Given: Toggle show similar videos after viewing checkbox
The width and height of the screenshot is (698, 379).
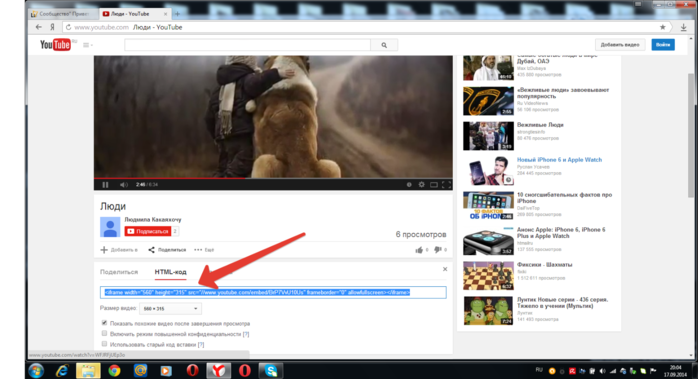Looking at the screenshot, I should [104, 323].
